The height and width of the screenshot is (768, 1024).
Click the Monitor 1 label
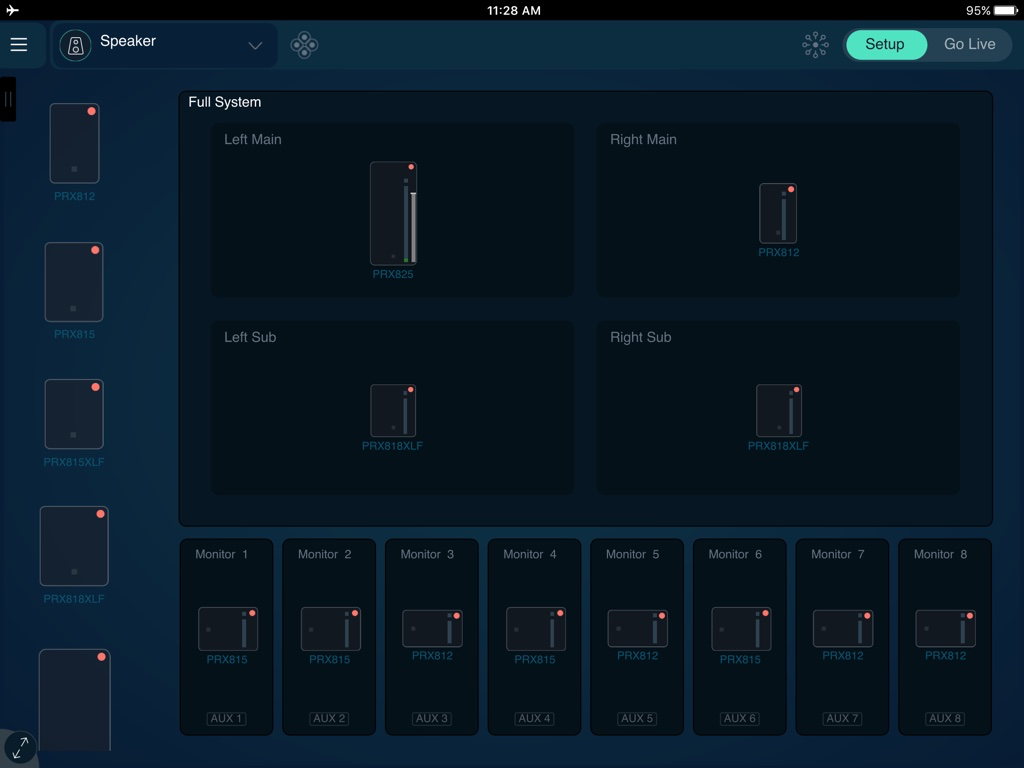(x=221, y=554)
